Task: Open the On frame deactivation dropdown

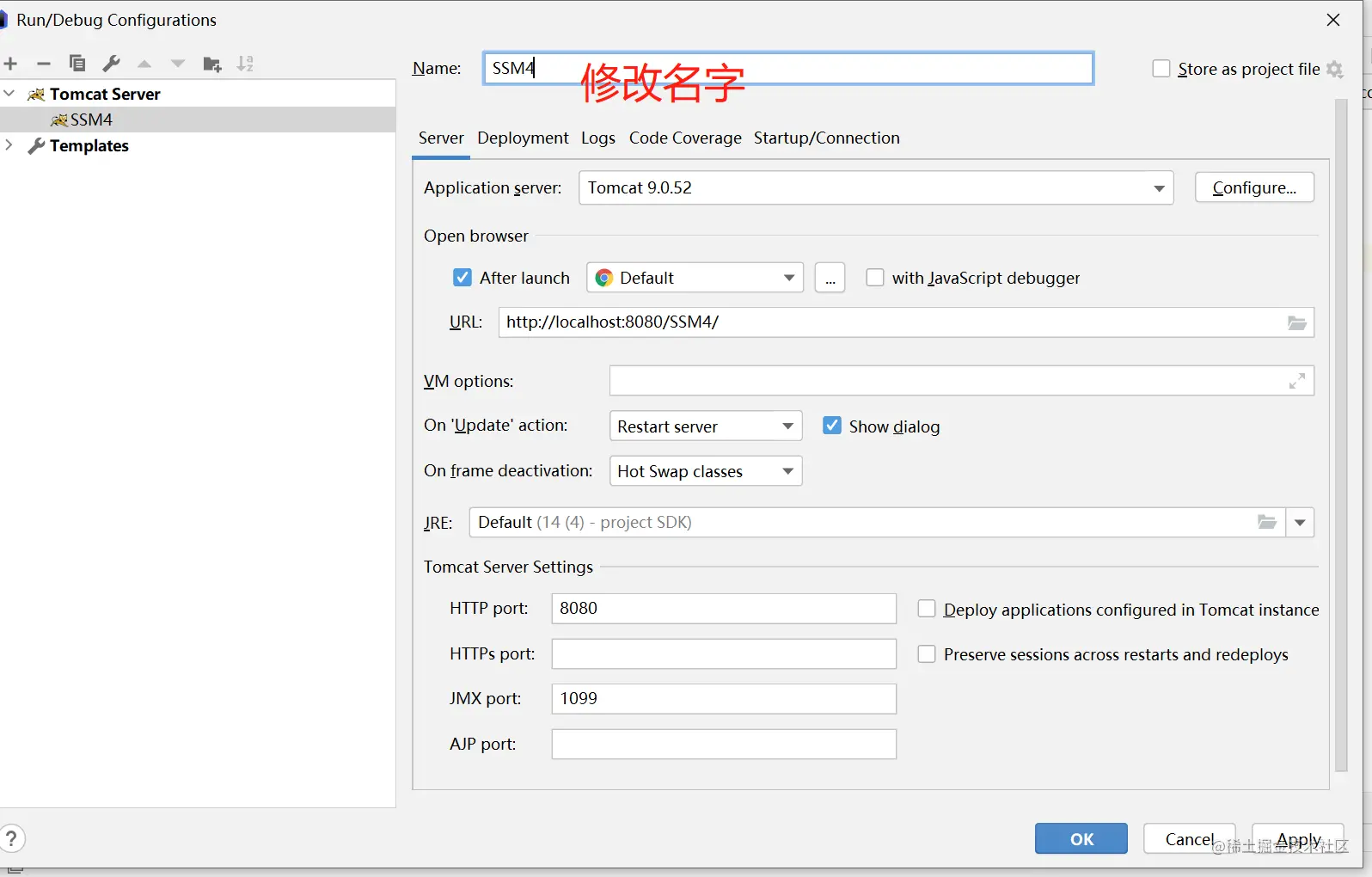Action: [x=706, y=471]
